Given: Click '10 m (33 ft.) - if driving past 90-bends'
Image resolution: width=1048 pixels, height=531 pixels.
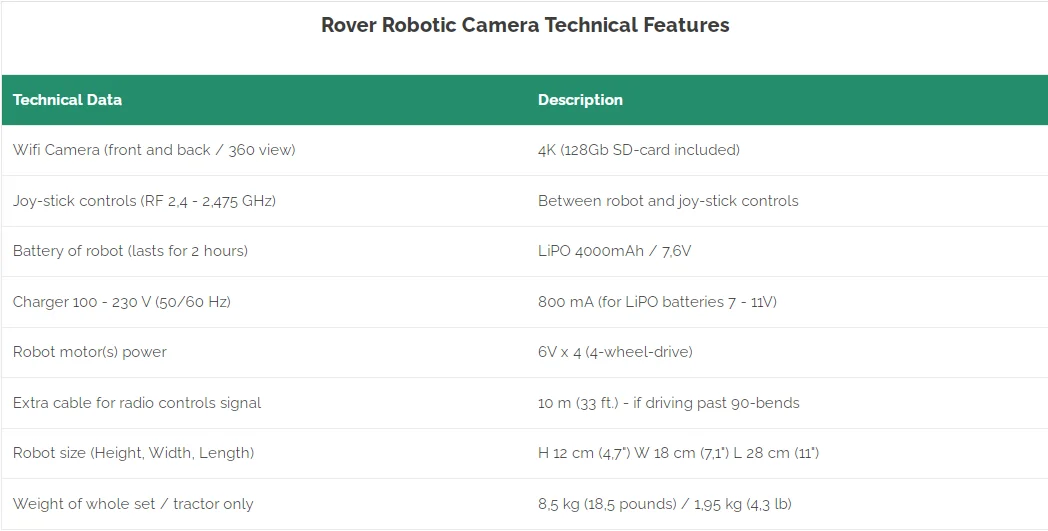Looking at the screenshot, I should click(x=668, y=403).
